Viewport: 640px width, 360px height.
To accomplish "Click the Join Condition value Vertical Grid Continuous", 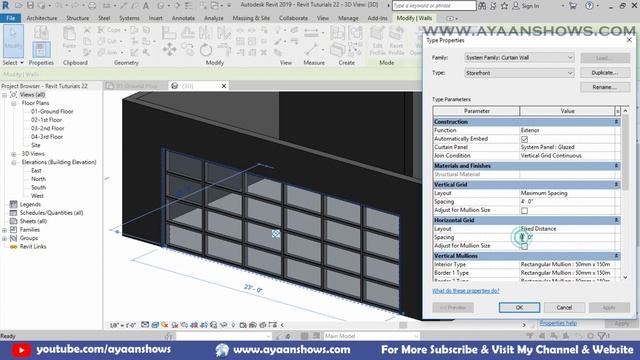I will point(567,156).
